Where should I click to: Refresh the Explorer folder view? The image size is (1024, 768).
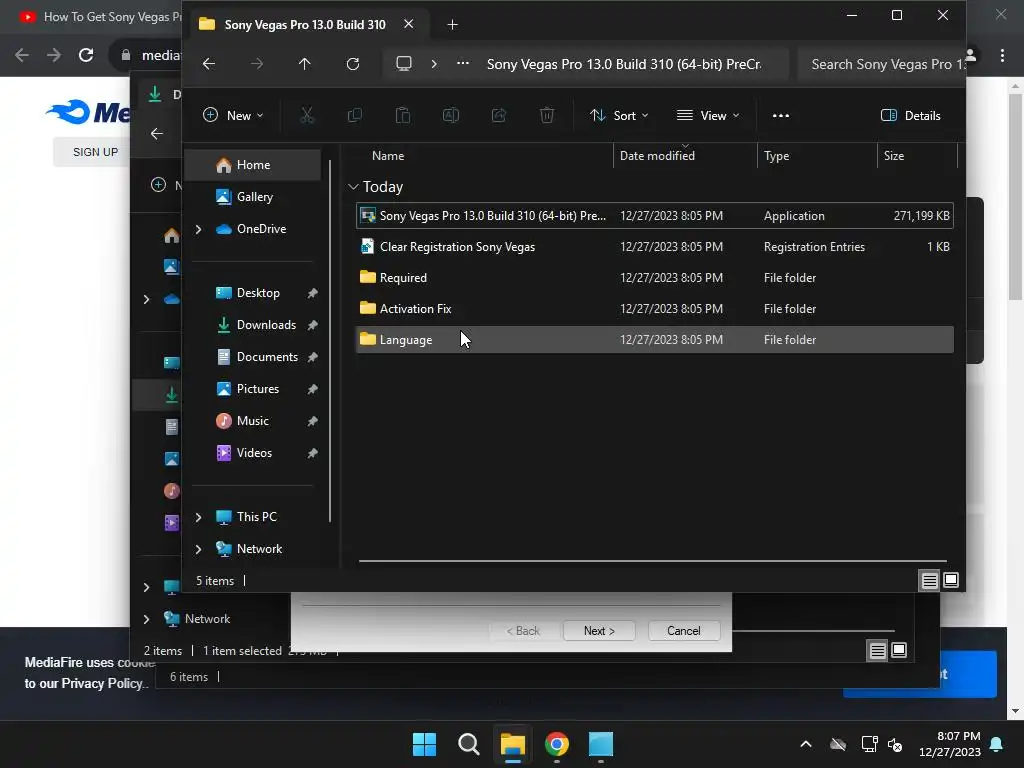353,63
